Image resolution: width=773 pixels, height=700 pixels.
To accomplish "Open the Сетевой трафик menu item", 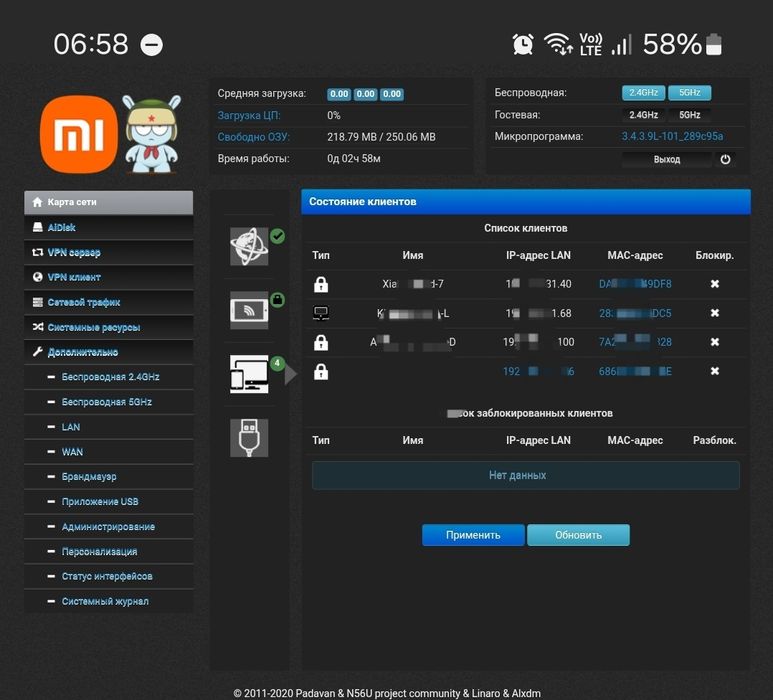I will [x=108, y=302].
